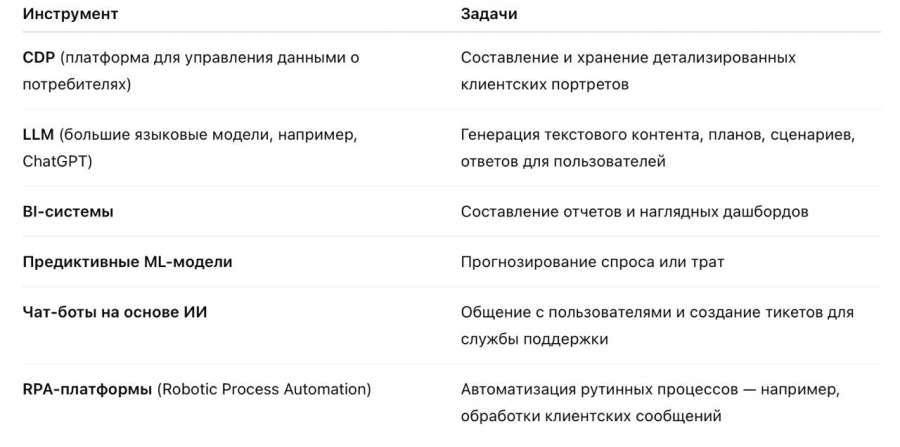Select the bold "CDP" term

[x=39, y=58]
